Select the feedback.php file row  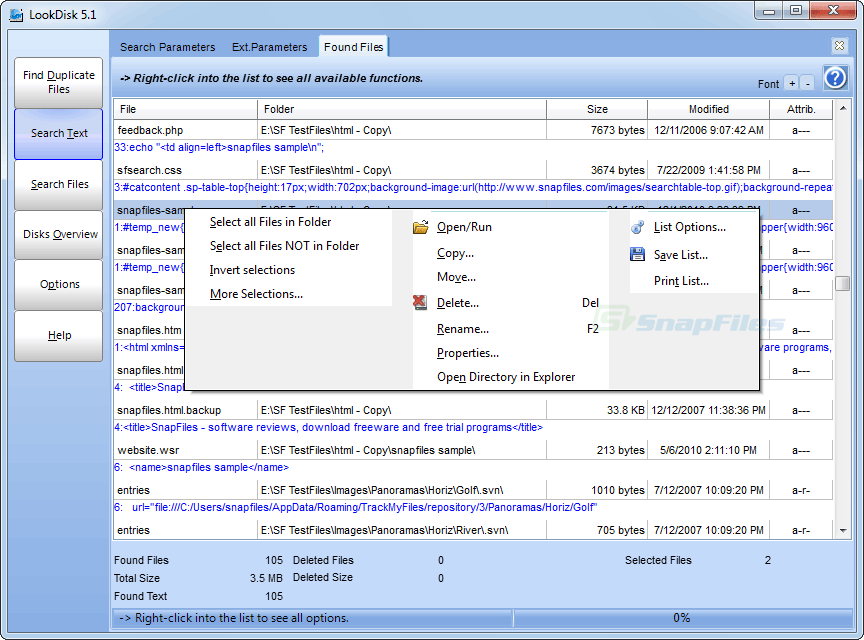[474, 130]
